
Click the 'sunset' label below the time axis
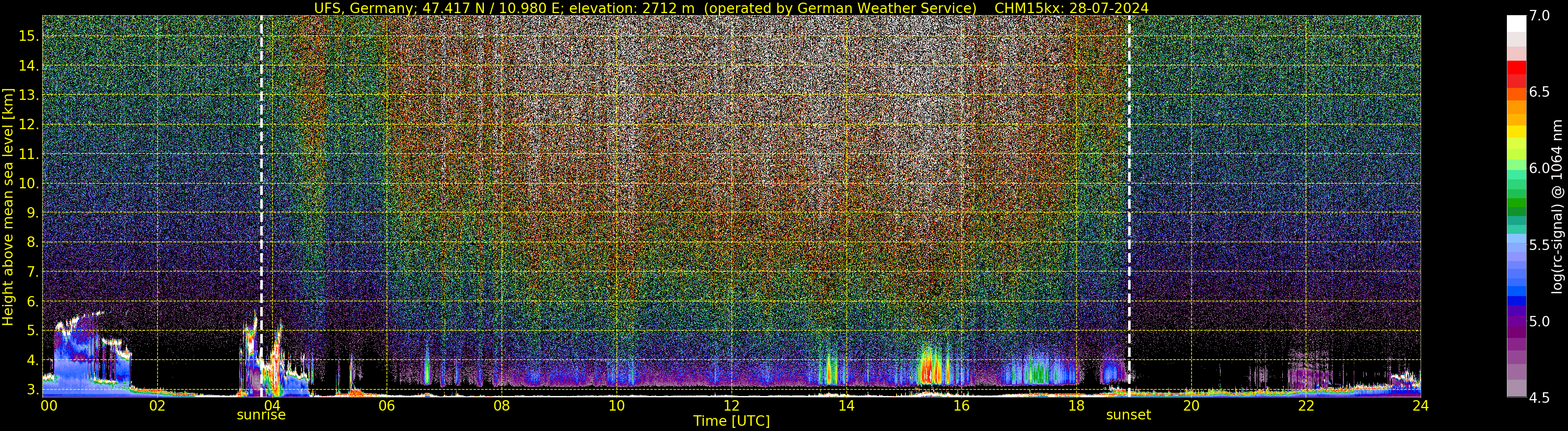pyautogui.click(x=1129, y=415)
